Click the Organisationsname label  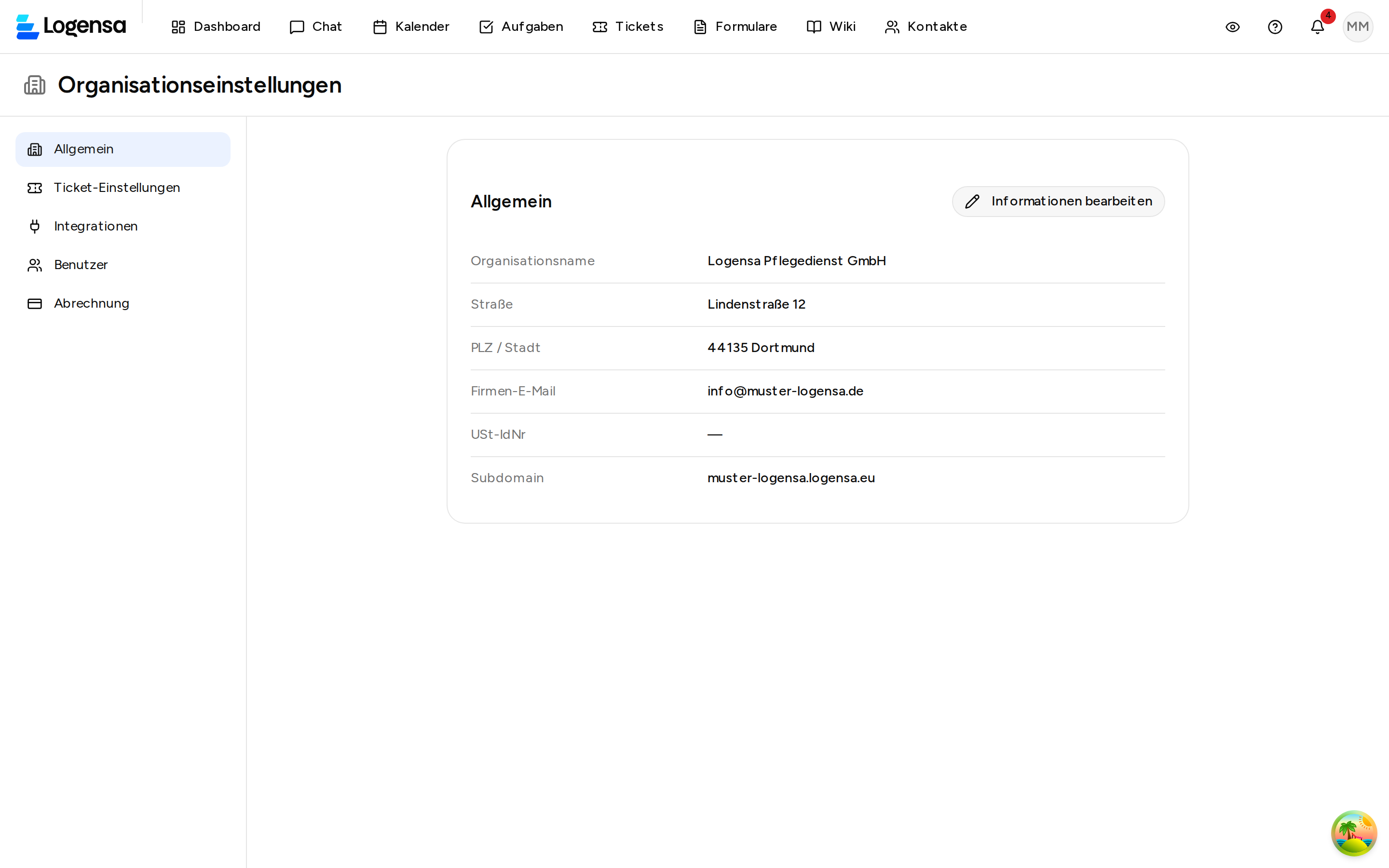pyautogui.click(x=532, y=261)
